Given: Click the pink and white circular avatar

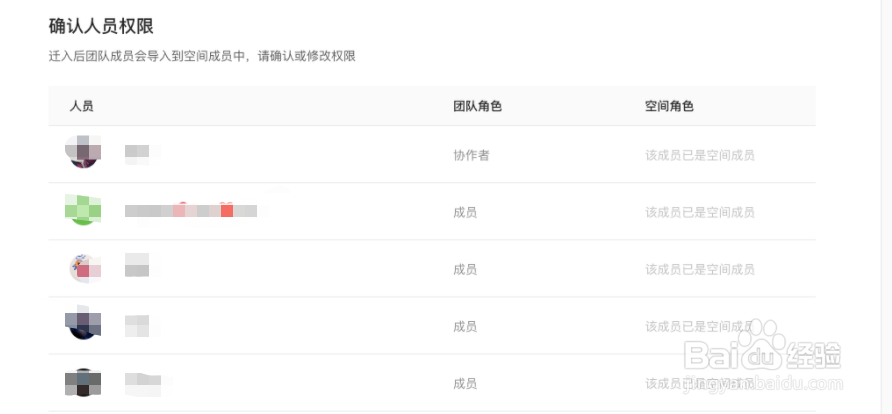Looking at the screenshot, I should pos(85,268).
